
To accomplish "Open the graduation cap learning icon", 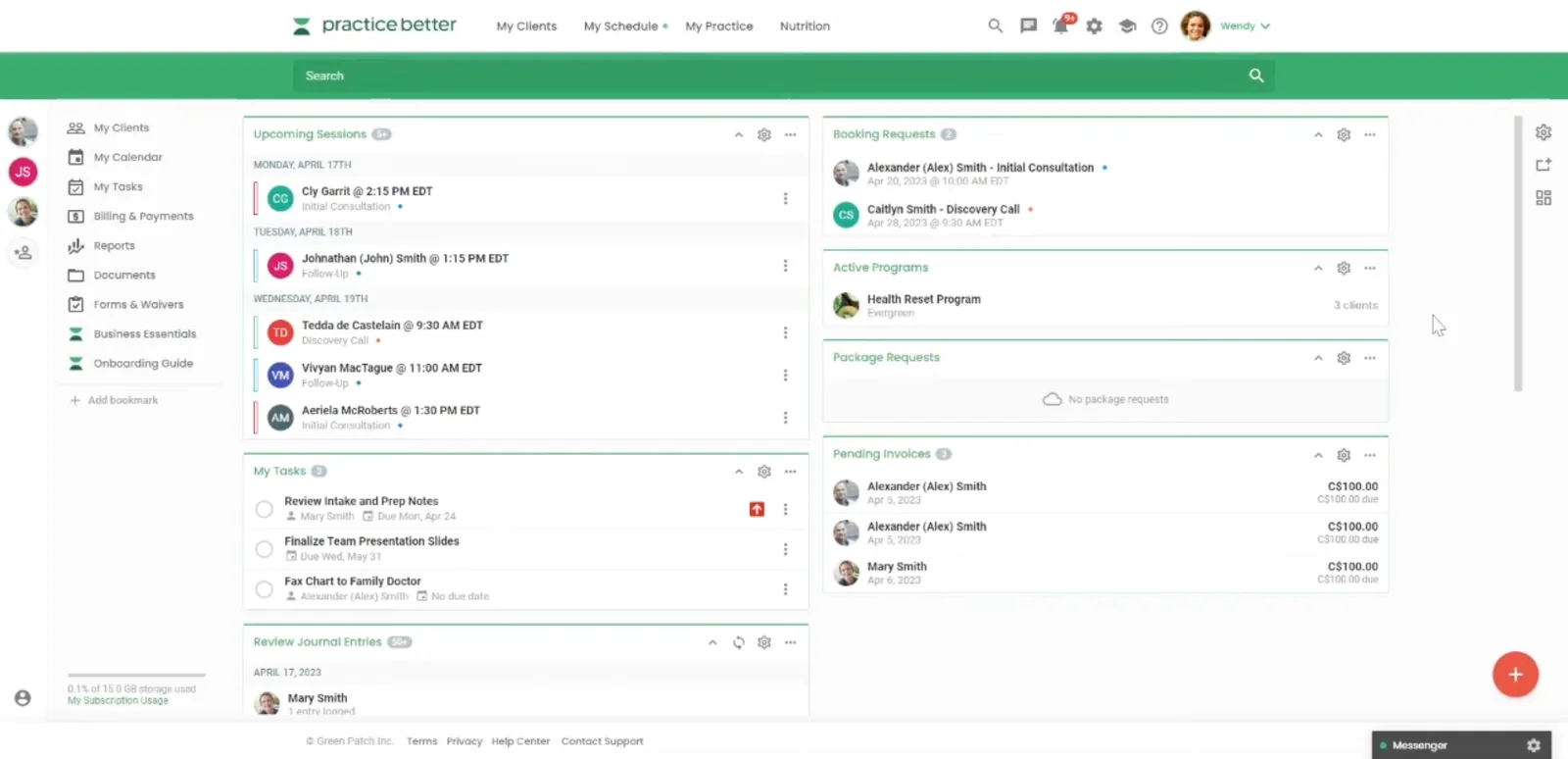I will tap(1127, 26).
